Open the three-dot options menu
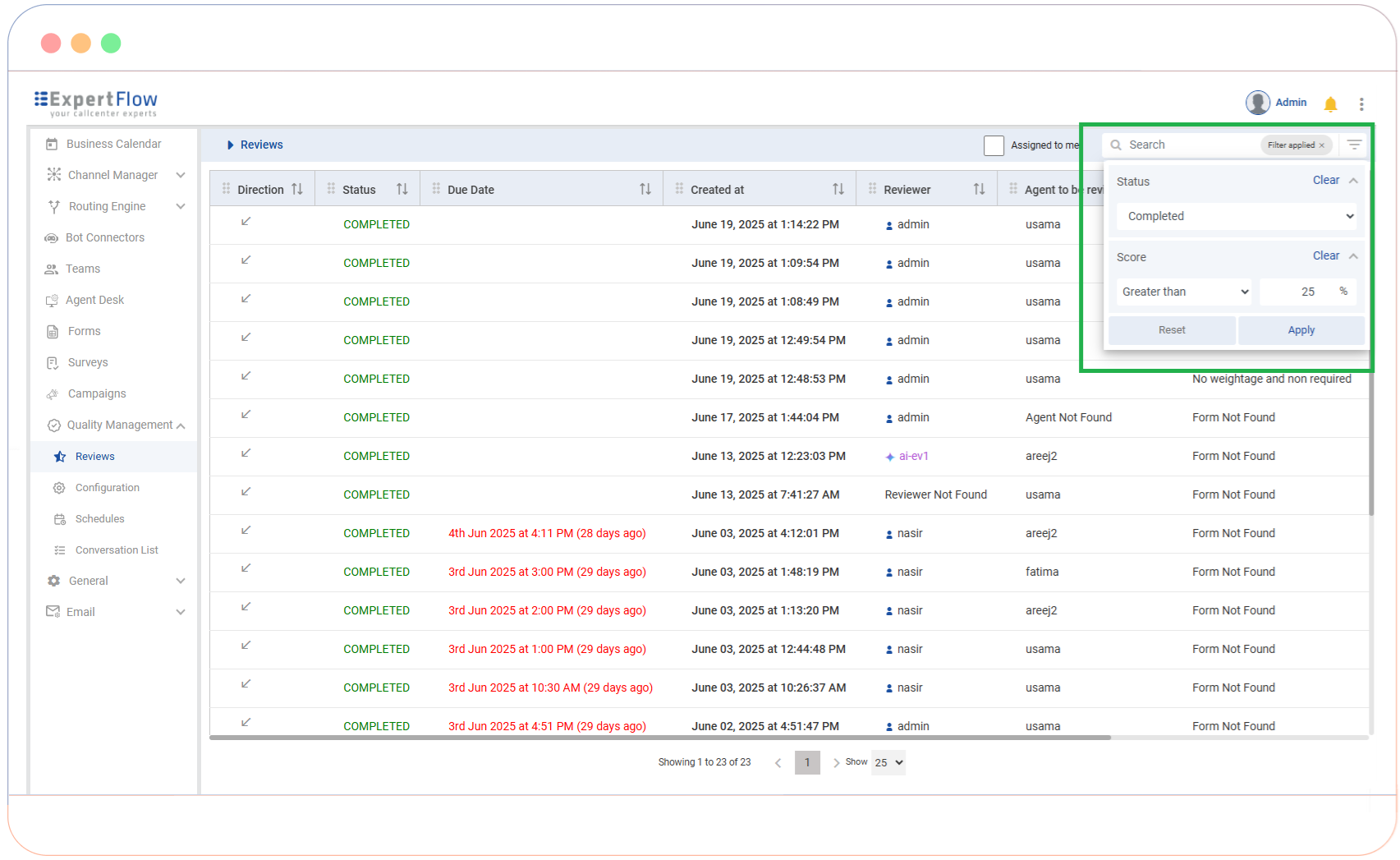This screenshot has width=1400, height=860. 1361,103
